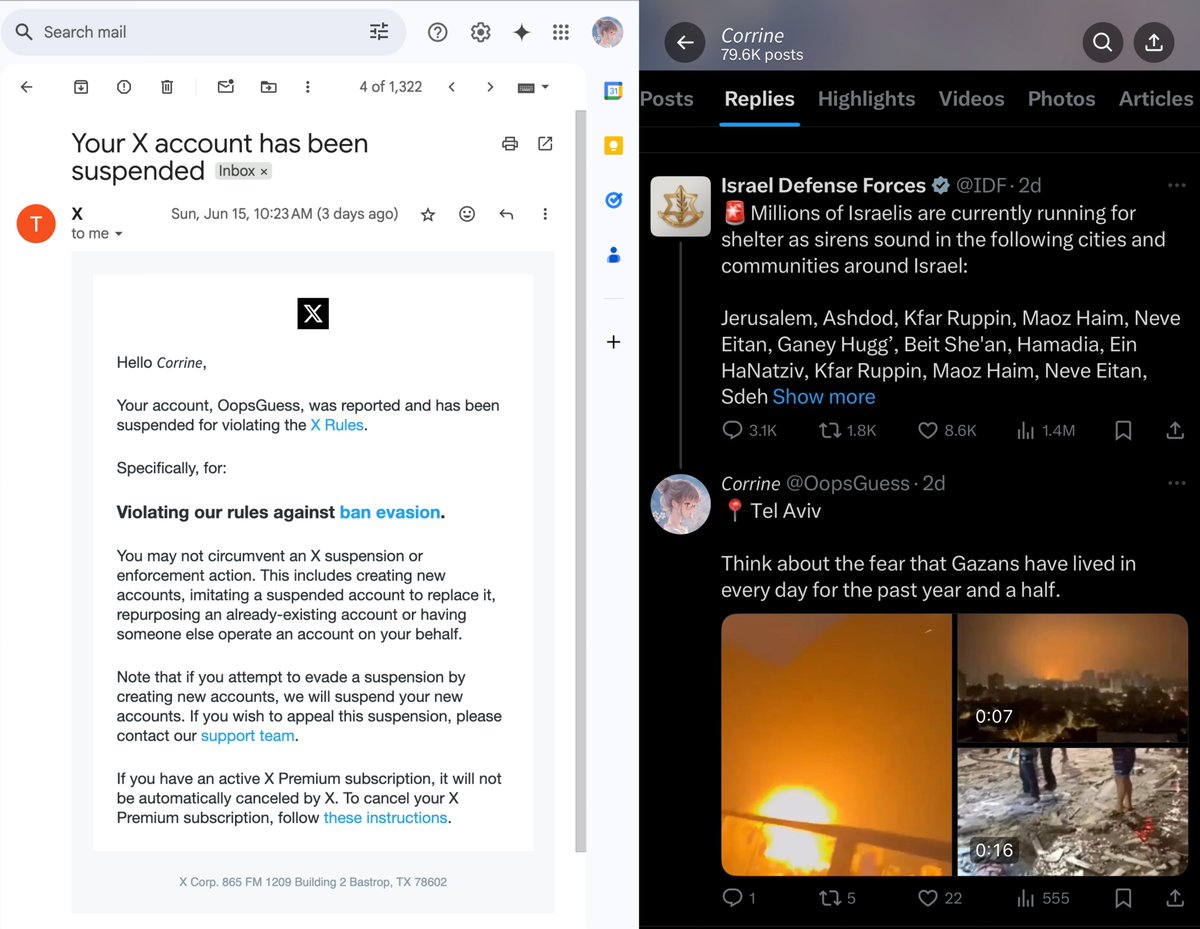
Task: Open the Videos tab
Action: [972, 99]
